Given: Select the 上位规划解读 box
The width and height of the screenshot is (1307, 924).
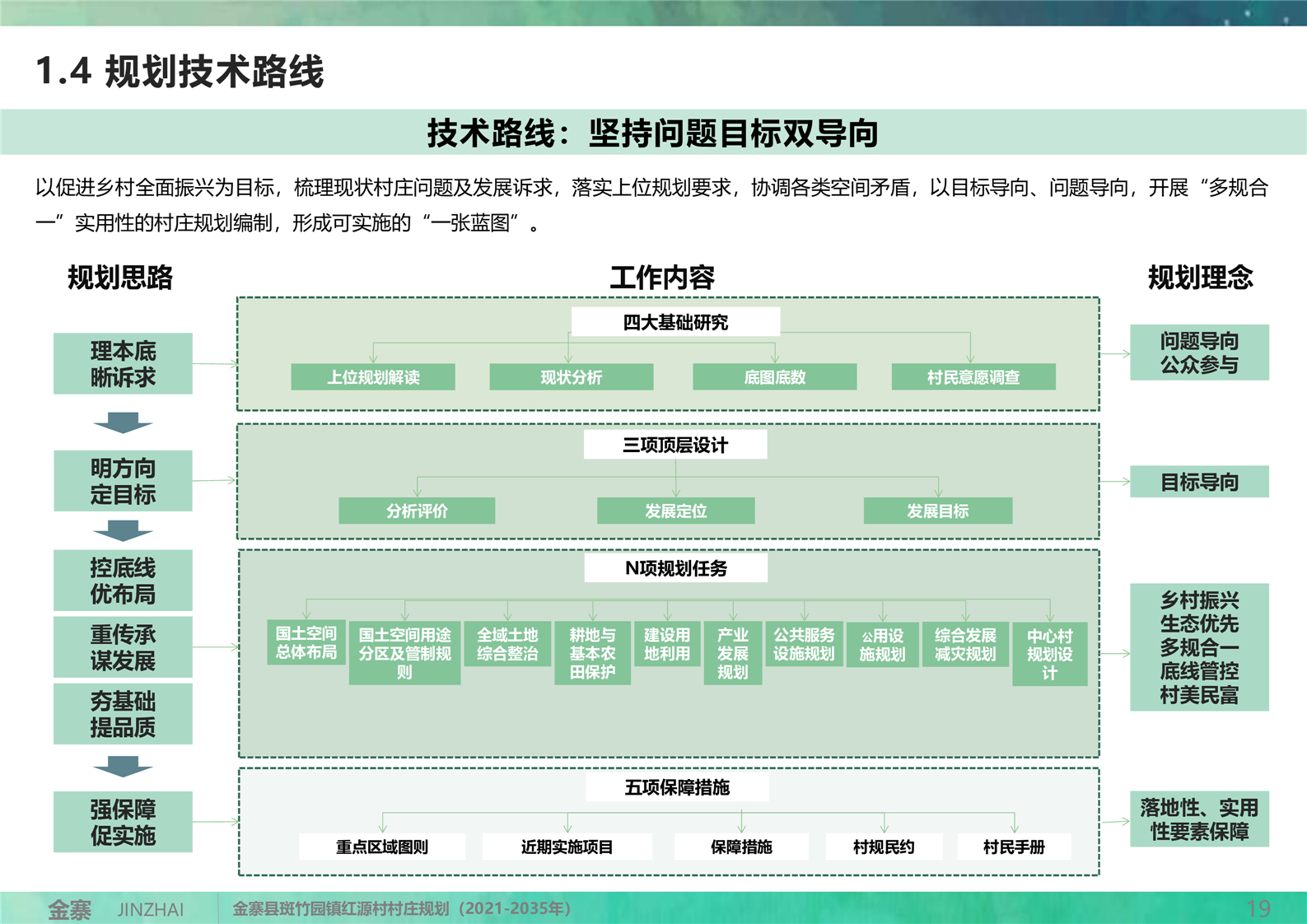Looking at the screenshot, I should 373,377.
